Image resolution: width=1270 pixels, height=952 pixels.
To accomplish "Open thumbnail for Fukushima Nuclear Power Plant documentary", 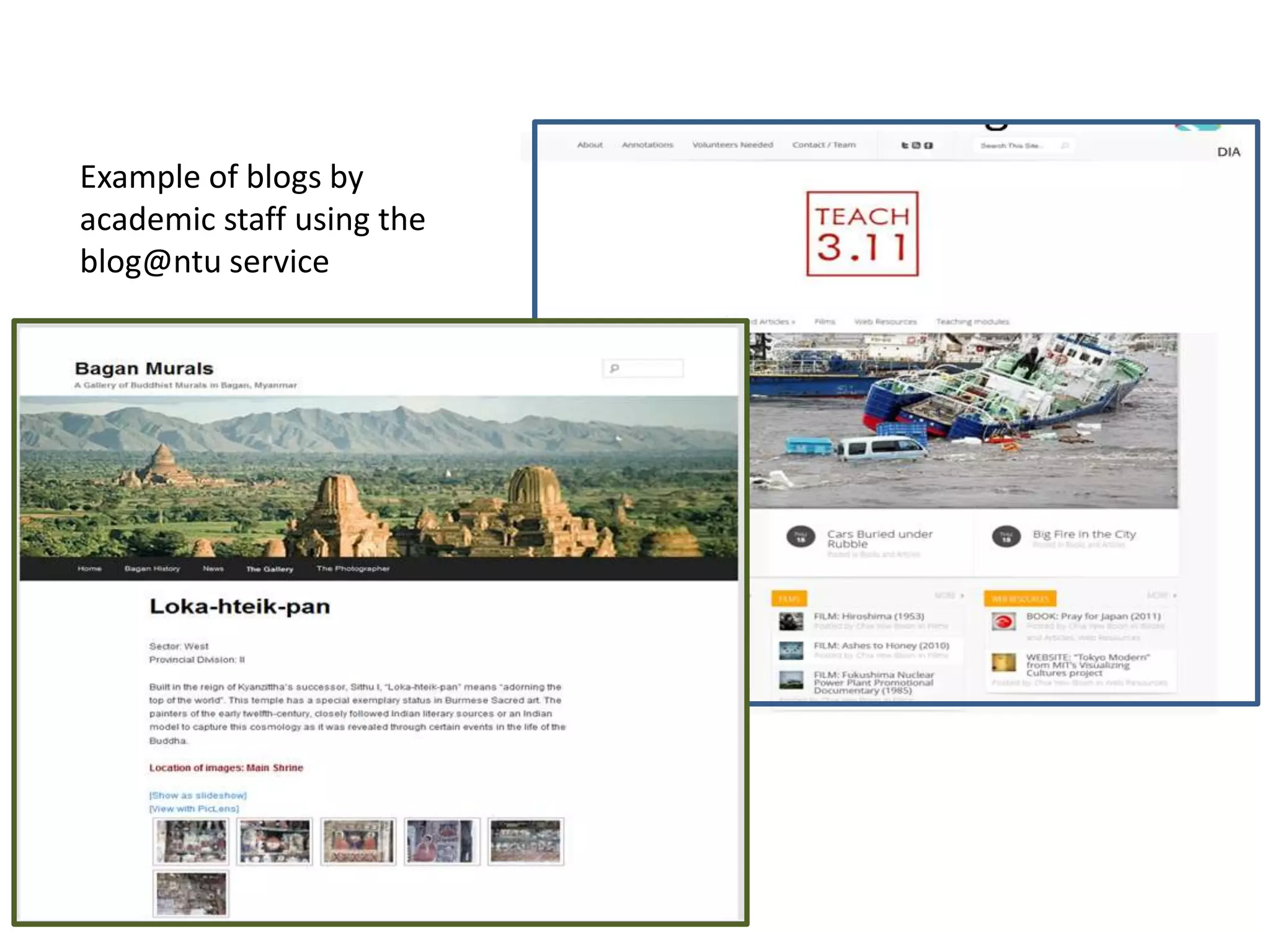I will click(791, 679).
